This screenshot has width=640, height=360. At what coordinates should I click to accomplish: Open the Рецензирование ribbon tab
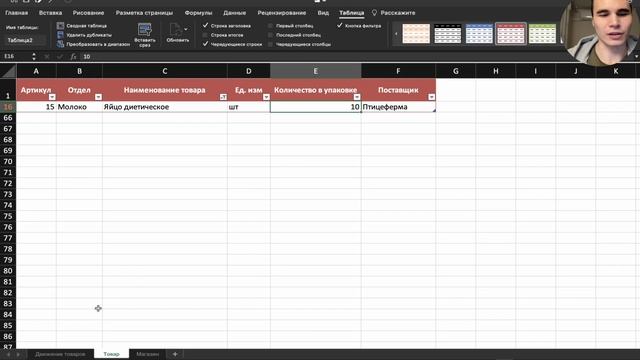coord(282,13)
